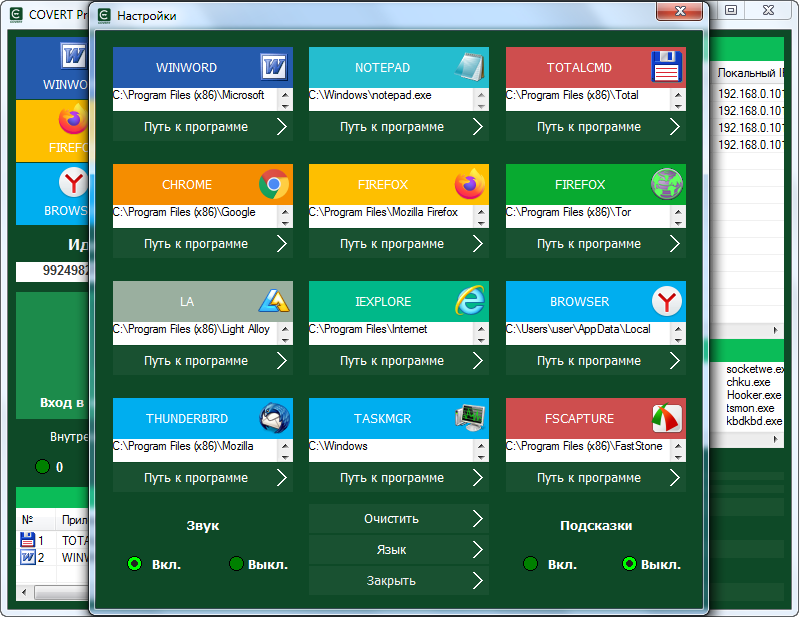Click the FSCAPTURE FastStone icon
Screen dimensions: 799x617
(667, 418)
